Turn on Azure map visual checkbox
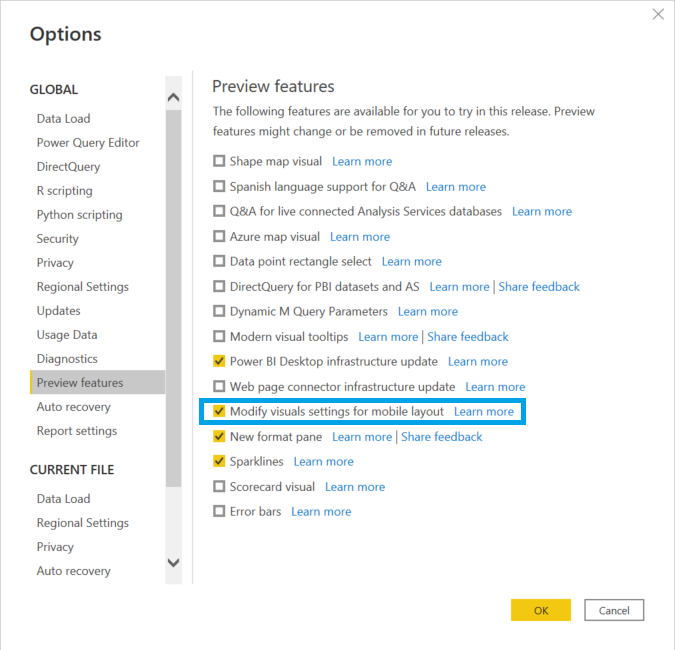Image resolution: width=675 pixels, height=650 pixels. [x=220, y=237]
